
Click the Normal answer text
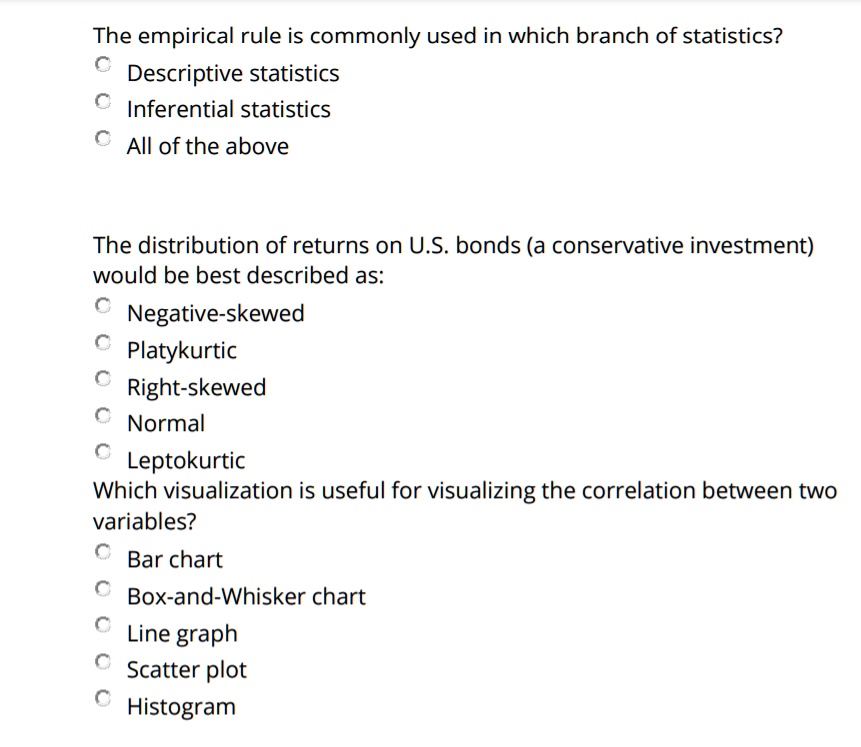pyautogui.click(x=165, y=424)
